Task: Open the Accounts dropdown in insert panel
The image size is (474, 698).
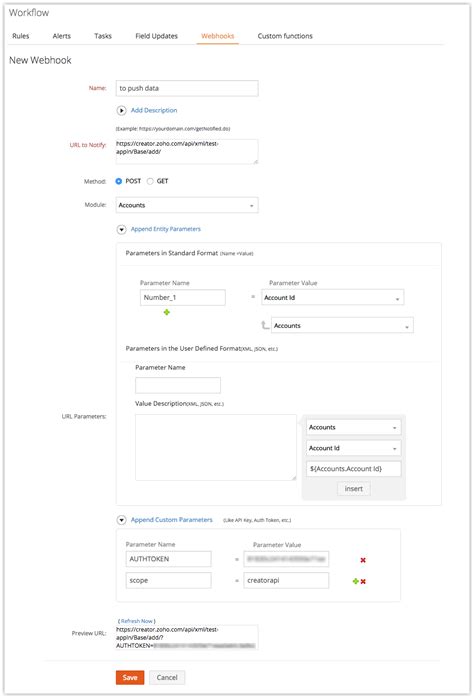Action: coord(353,427)
